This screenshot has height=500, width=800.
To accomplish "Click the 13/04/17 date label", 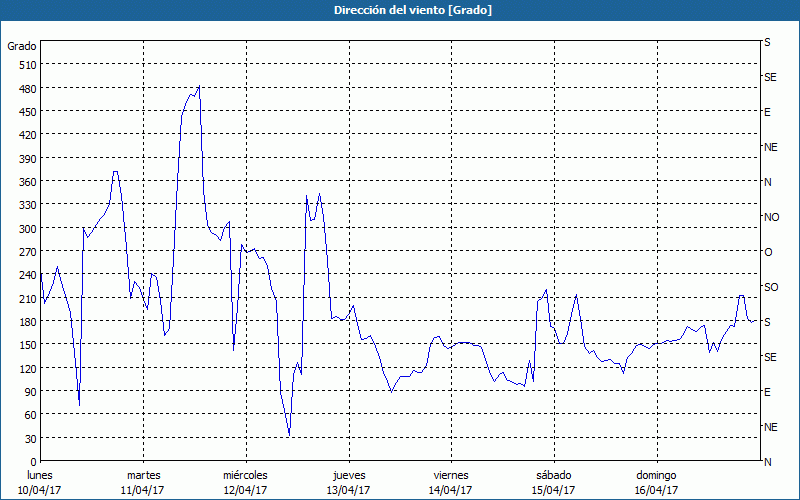I will click(x=348, y=490).
